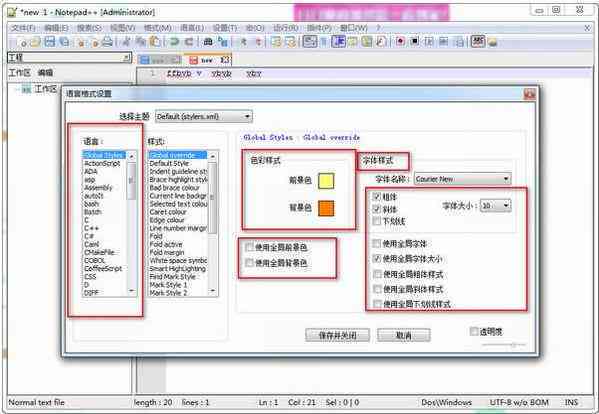Image resolution: width=599 pixels, height=414 pixels.
Task: Toggle the 粗体 bold checkbox
Action: 377,197
